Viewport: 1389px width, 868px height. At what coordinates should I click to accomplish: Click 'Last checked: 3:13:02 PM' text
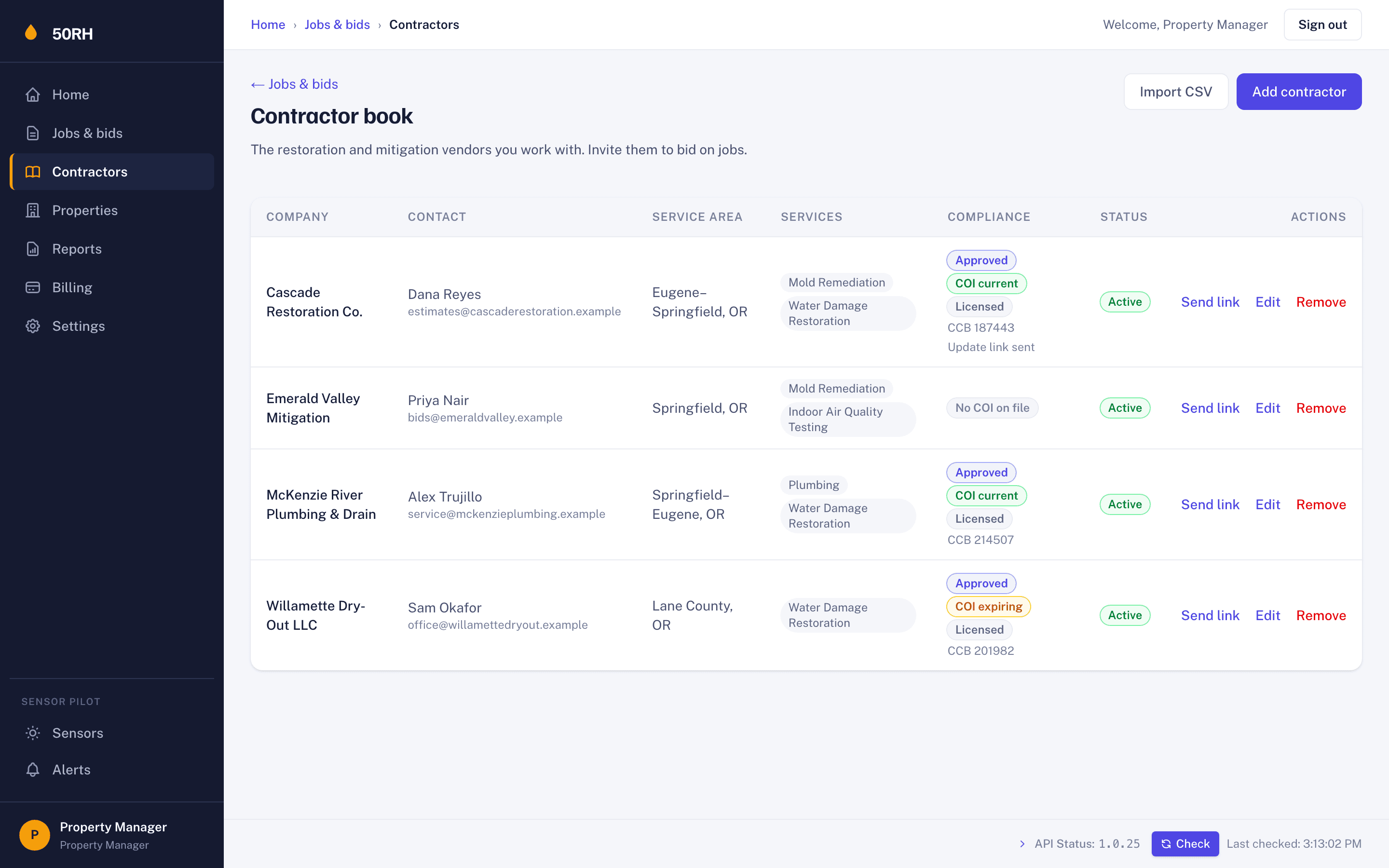[x=1294, y=844]
